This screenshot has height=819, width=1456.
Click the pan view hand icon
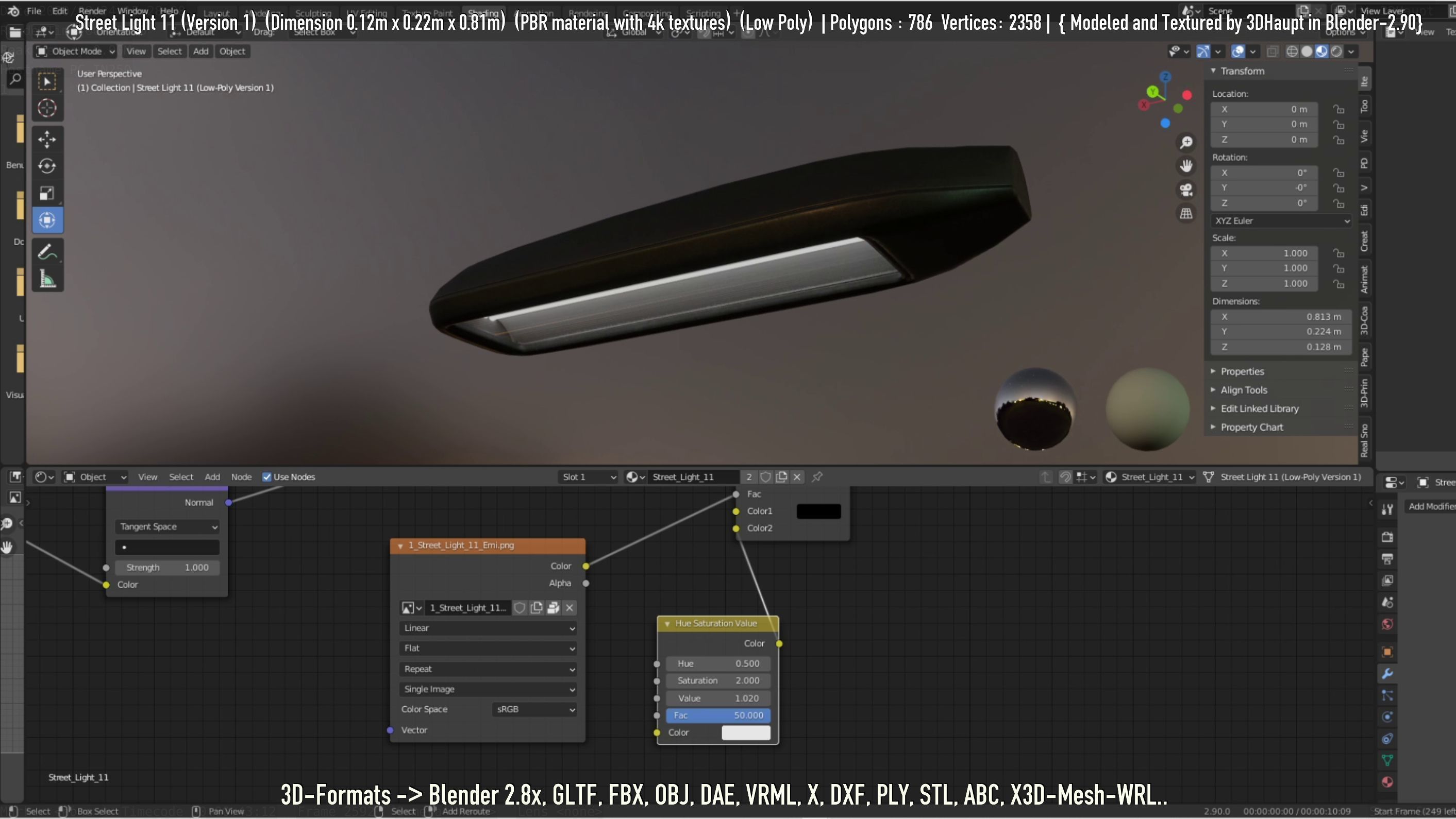coord(1186,165)
